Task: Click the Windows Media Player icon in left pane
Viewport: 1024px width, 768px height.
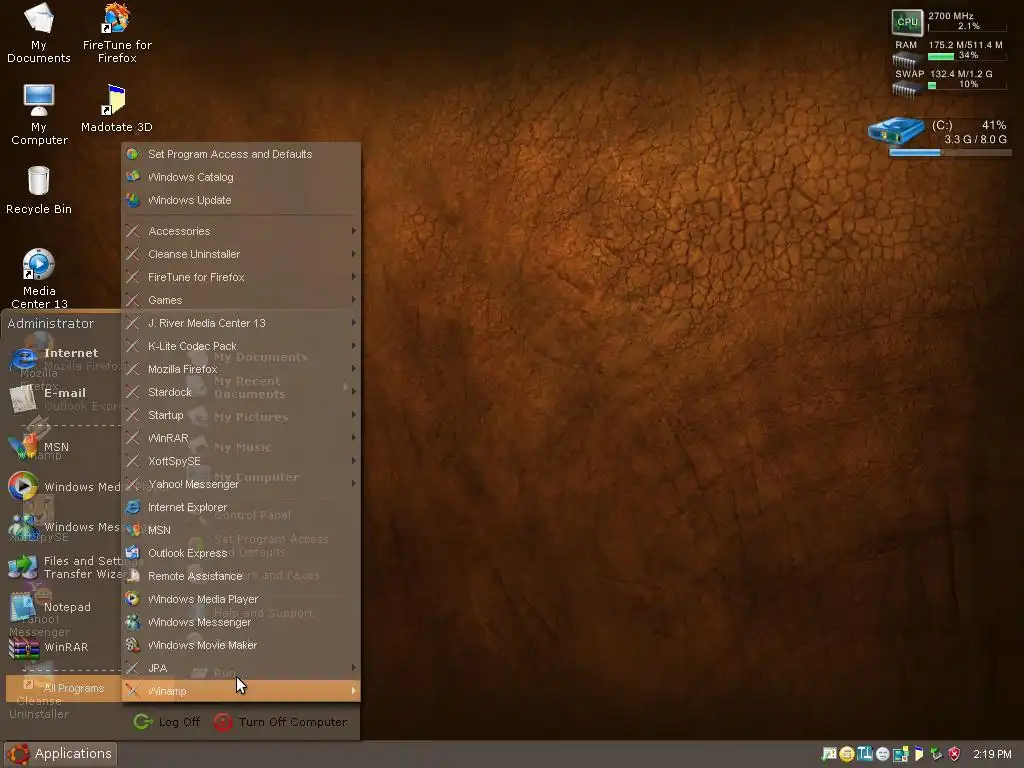Action: (22, 487)
